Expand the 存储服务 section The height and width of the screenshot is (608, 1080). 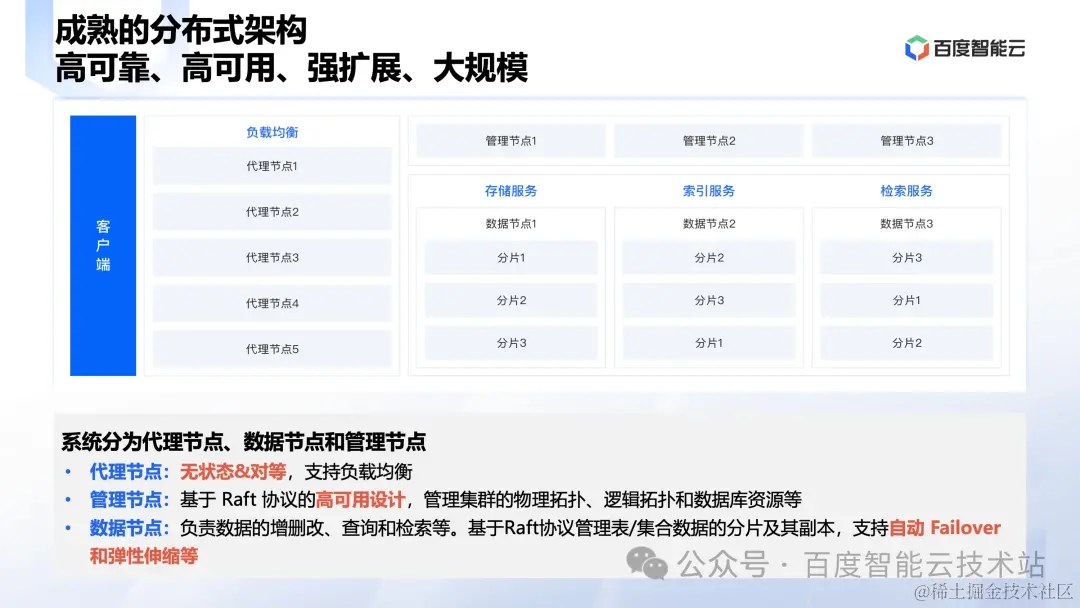tap(511, 191)
